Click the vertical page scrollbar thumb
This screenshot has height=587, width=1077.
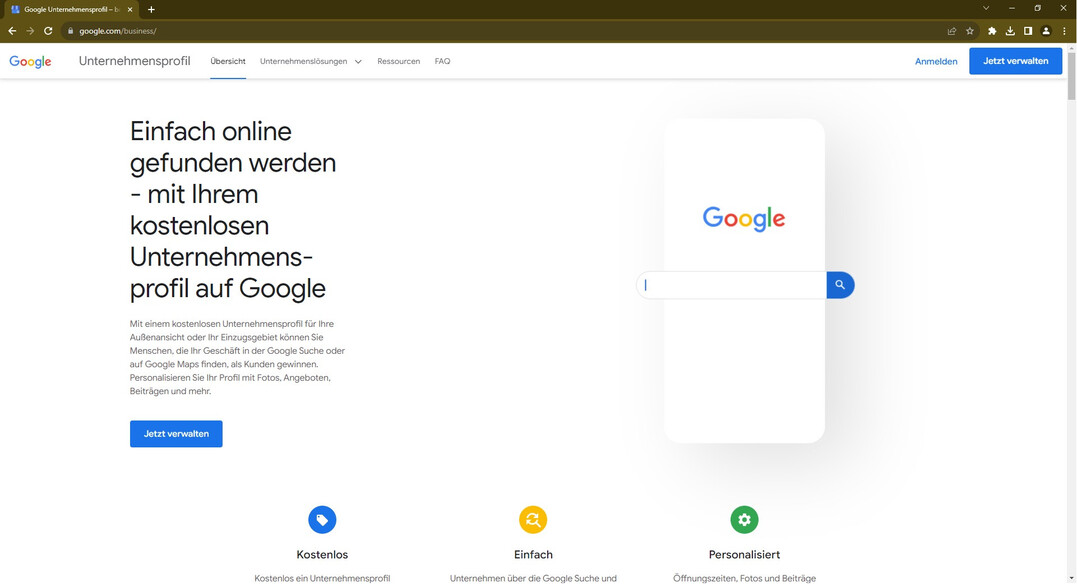[1072, 76]
